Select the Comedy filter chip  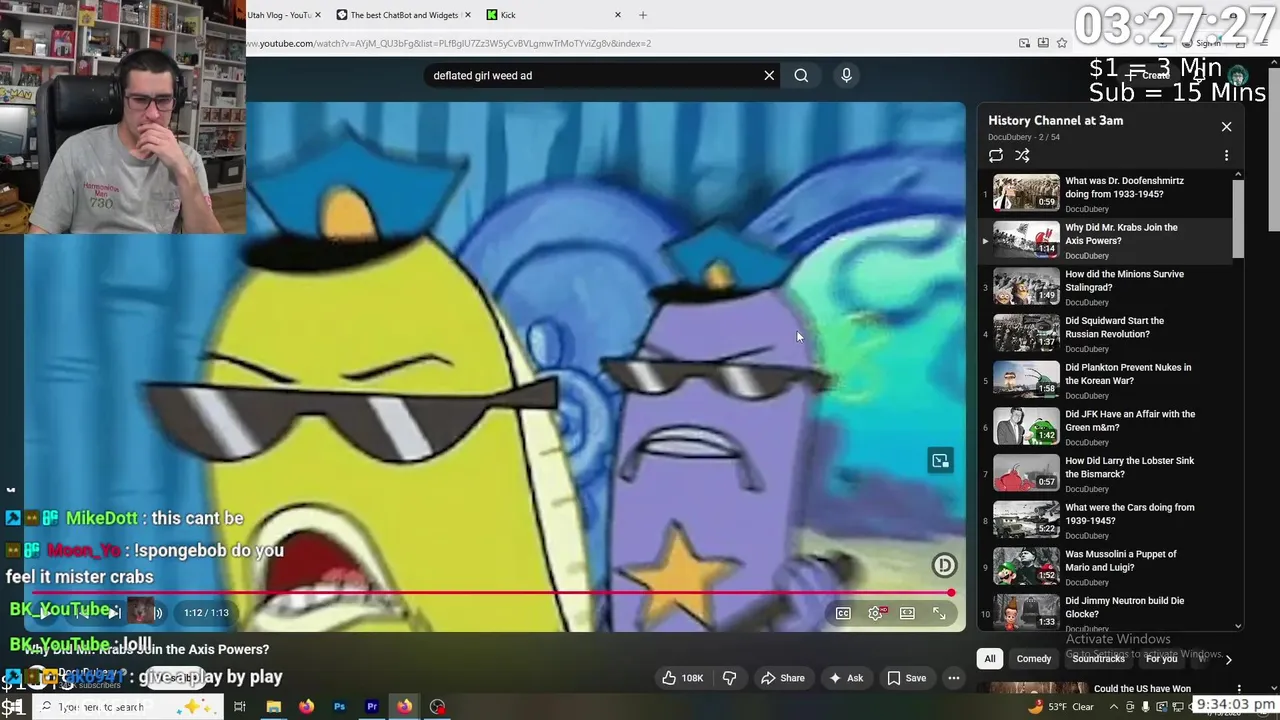[x=1034, y=659]
